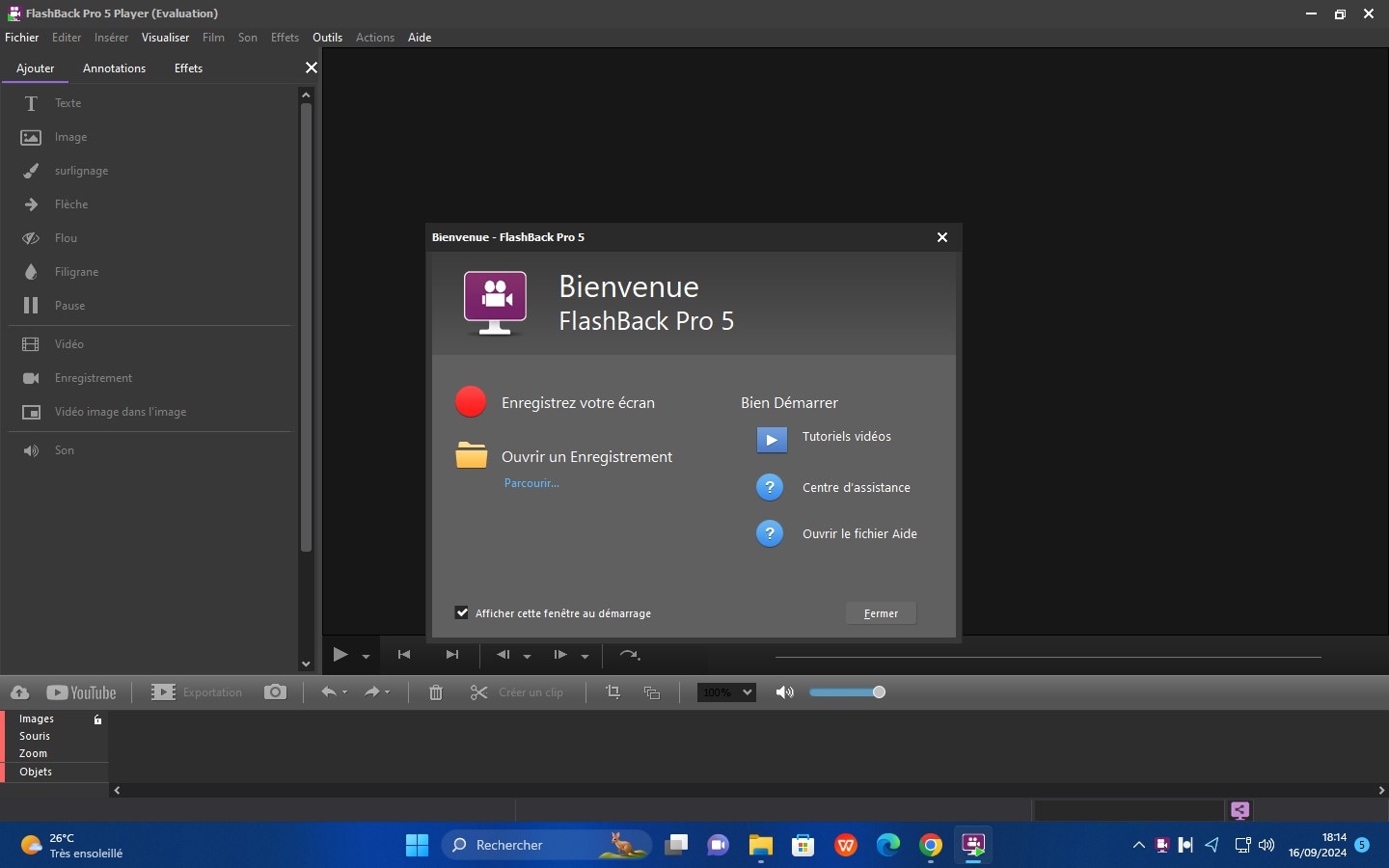
Task: Expand the next-frame dropdown arrow
Action: [585, 657]
